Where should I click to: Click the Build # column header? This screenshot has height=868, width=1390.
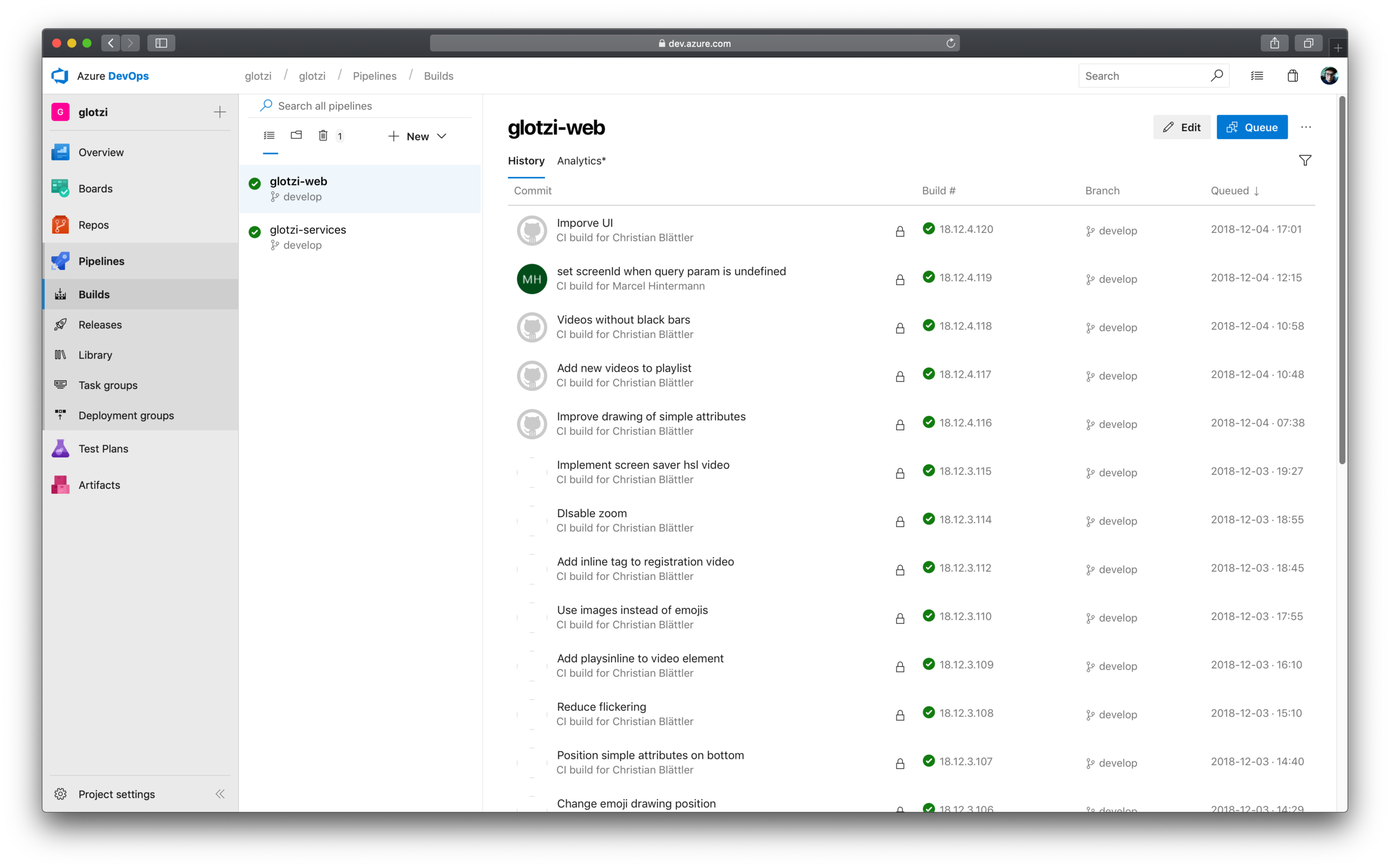[939, 191]
